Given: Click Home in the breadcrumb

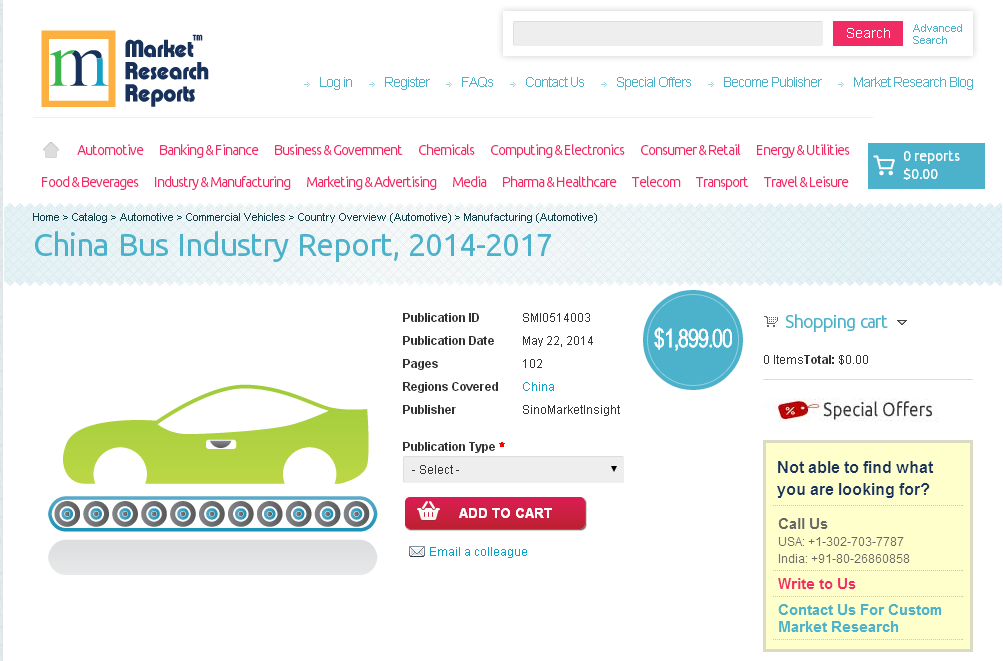Looking at the screenshot, I should click(x=45, y=217).
